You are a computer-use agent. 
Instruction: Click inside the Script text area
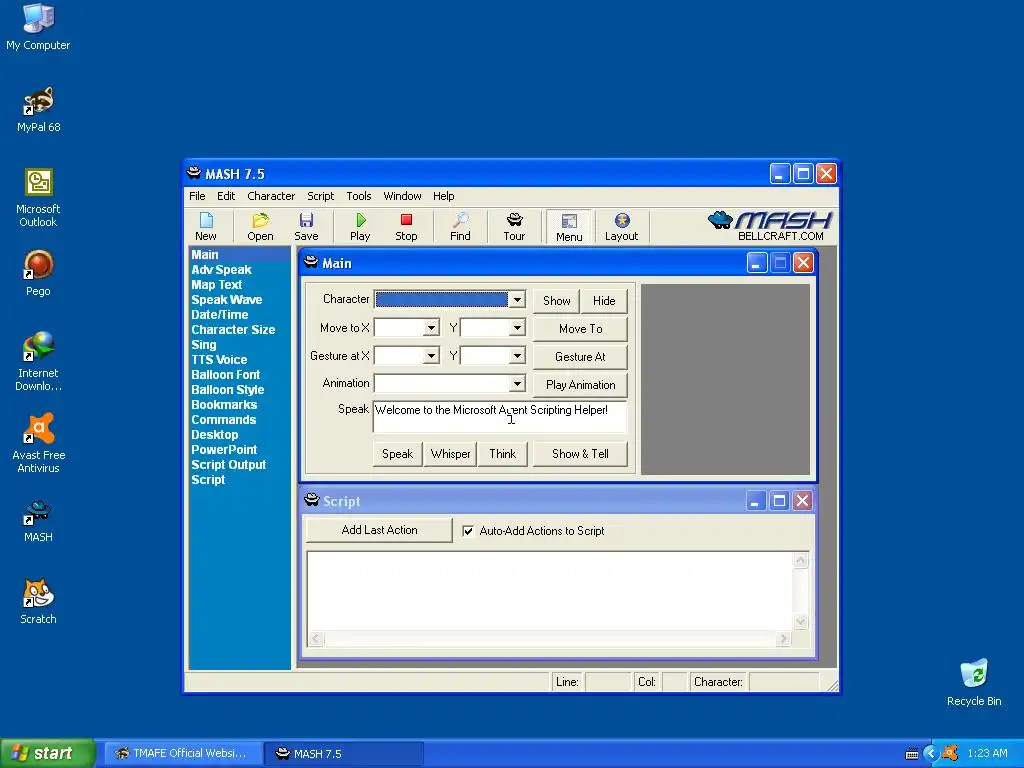pyautogui.click(x=550, y=591)
